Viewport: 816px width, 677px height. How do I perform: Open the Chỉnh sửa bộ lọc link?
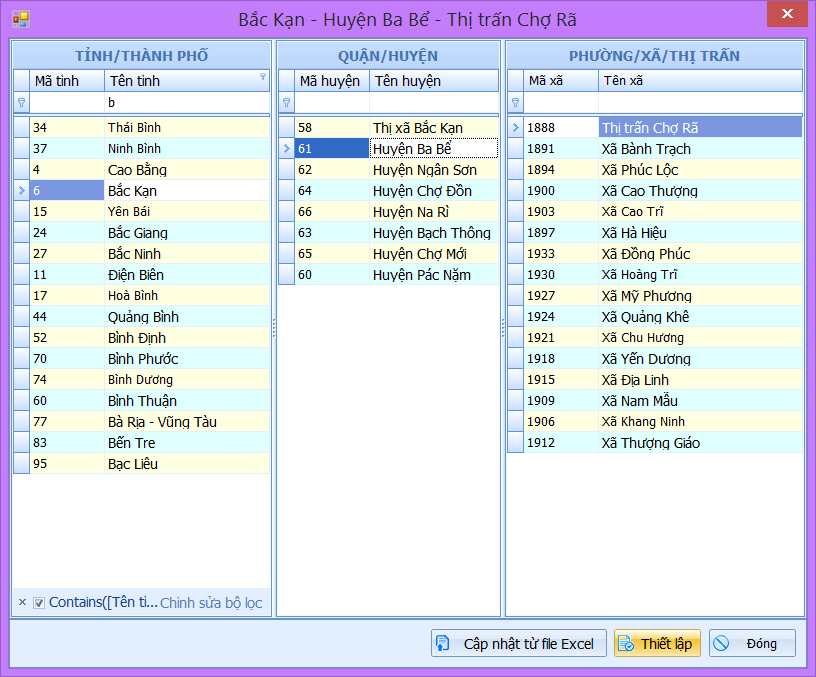211,602
